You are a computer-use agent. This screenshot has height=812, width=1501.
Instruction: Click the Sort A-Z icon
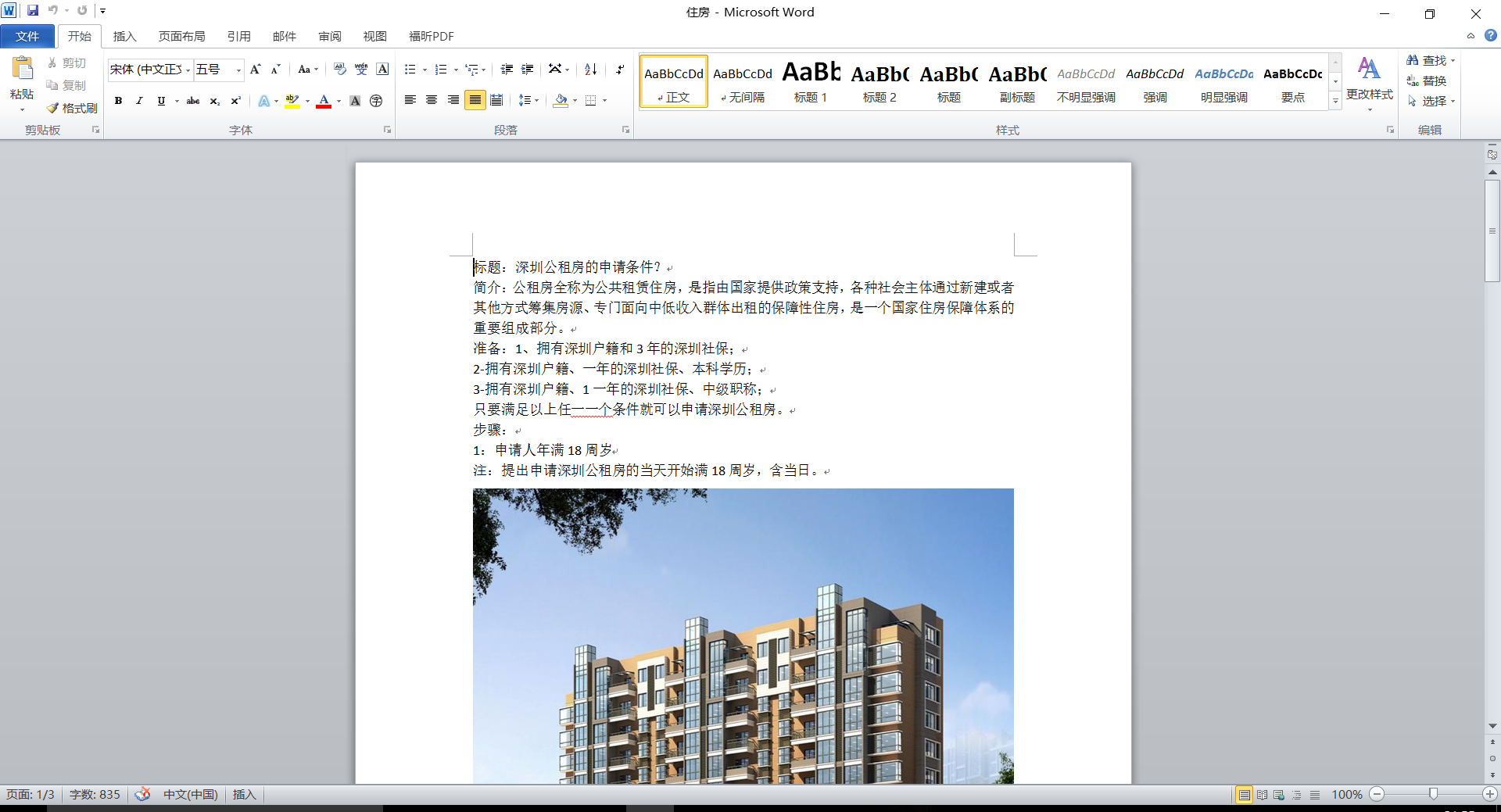(x=591, y=70)
